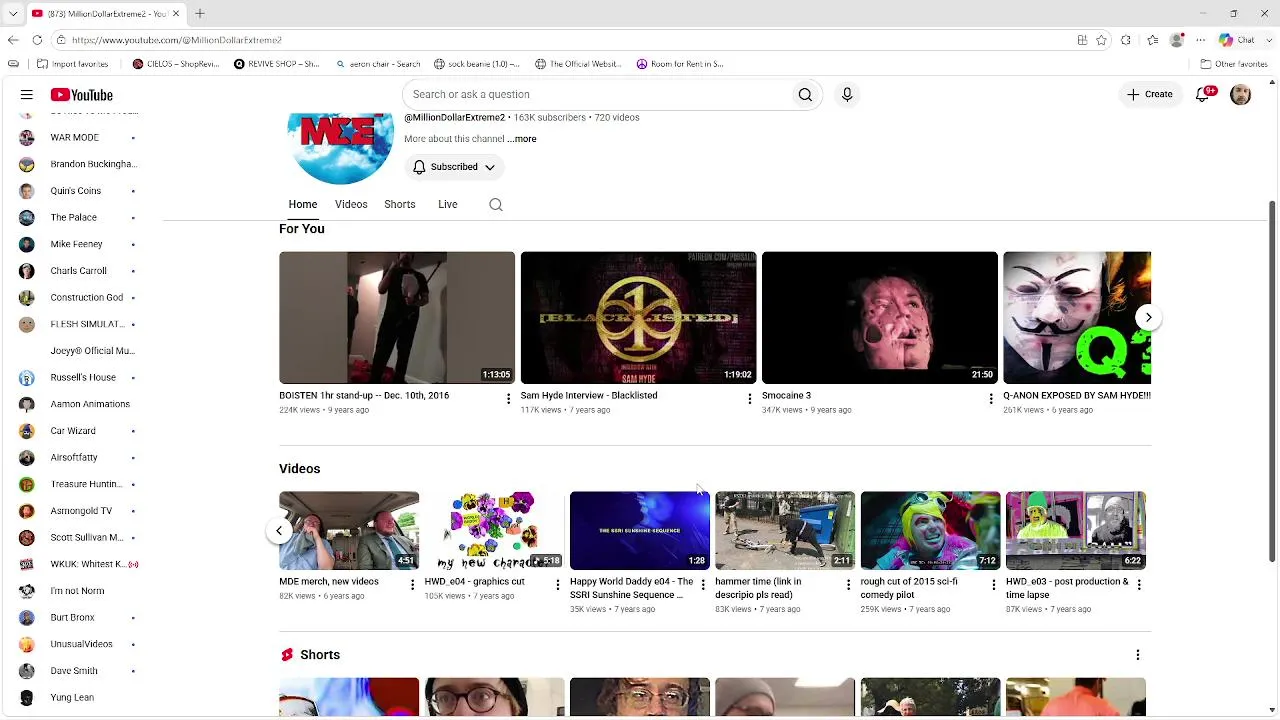
Task: Switch to the channel Shorts tab
Action: point(400,204)
